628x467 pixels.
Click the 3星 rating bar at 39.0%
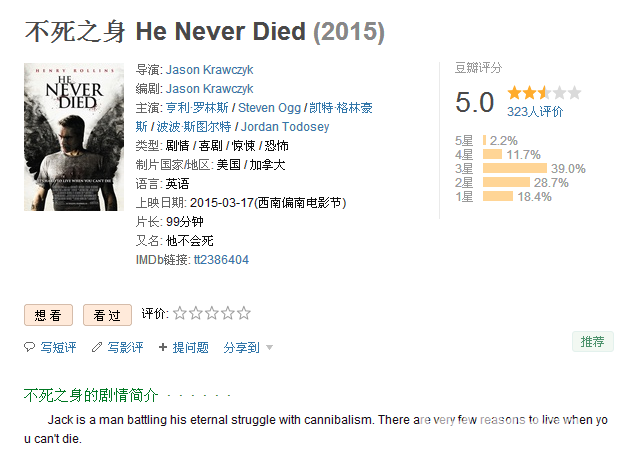[515, 168]
